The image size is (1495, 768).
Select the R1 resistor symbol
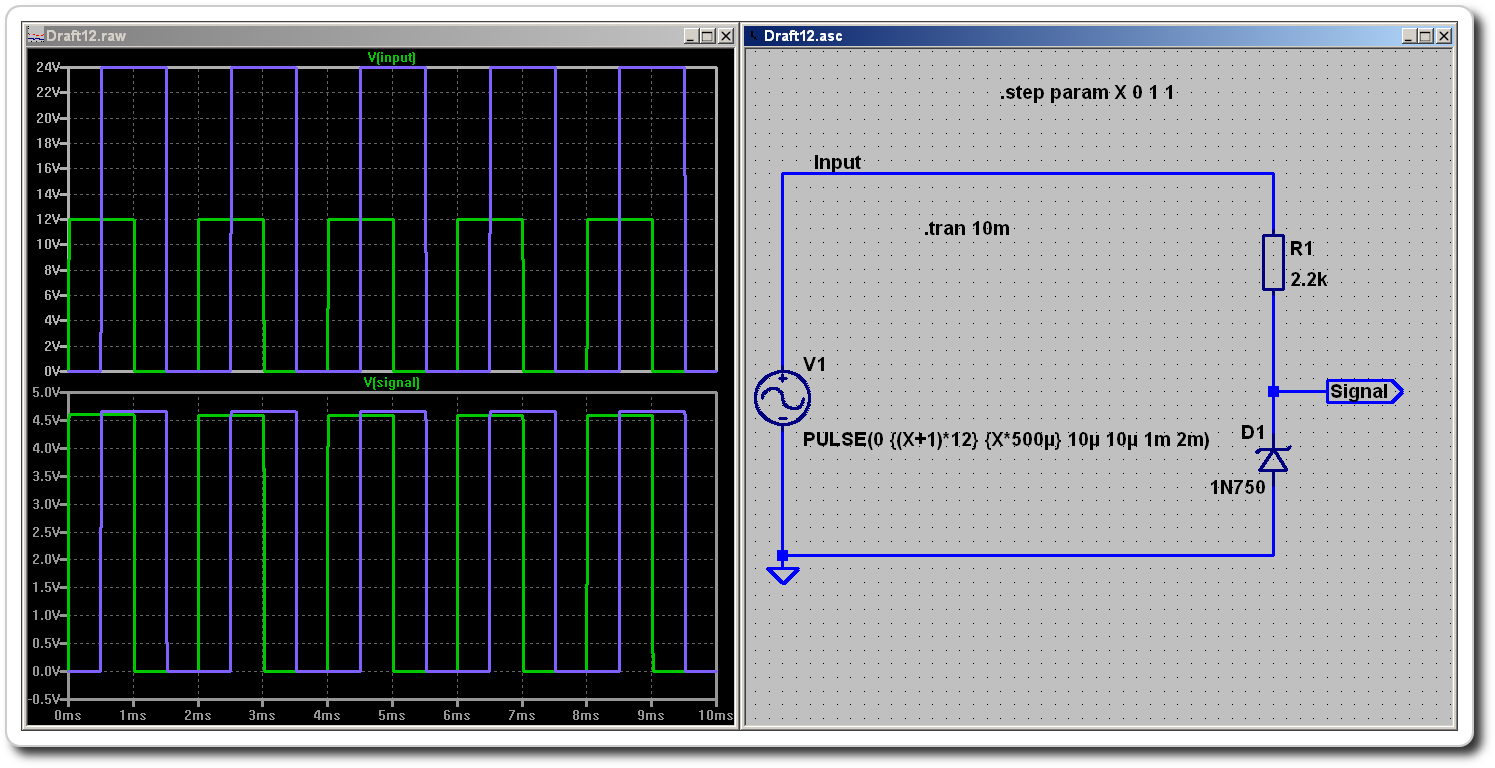1273,262
